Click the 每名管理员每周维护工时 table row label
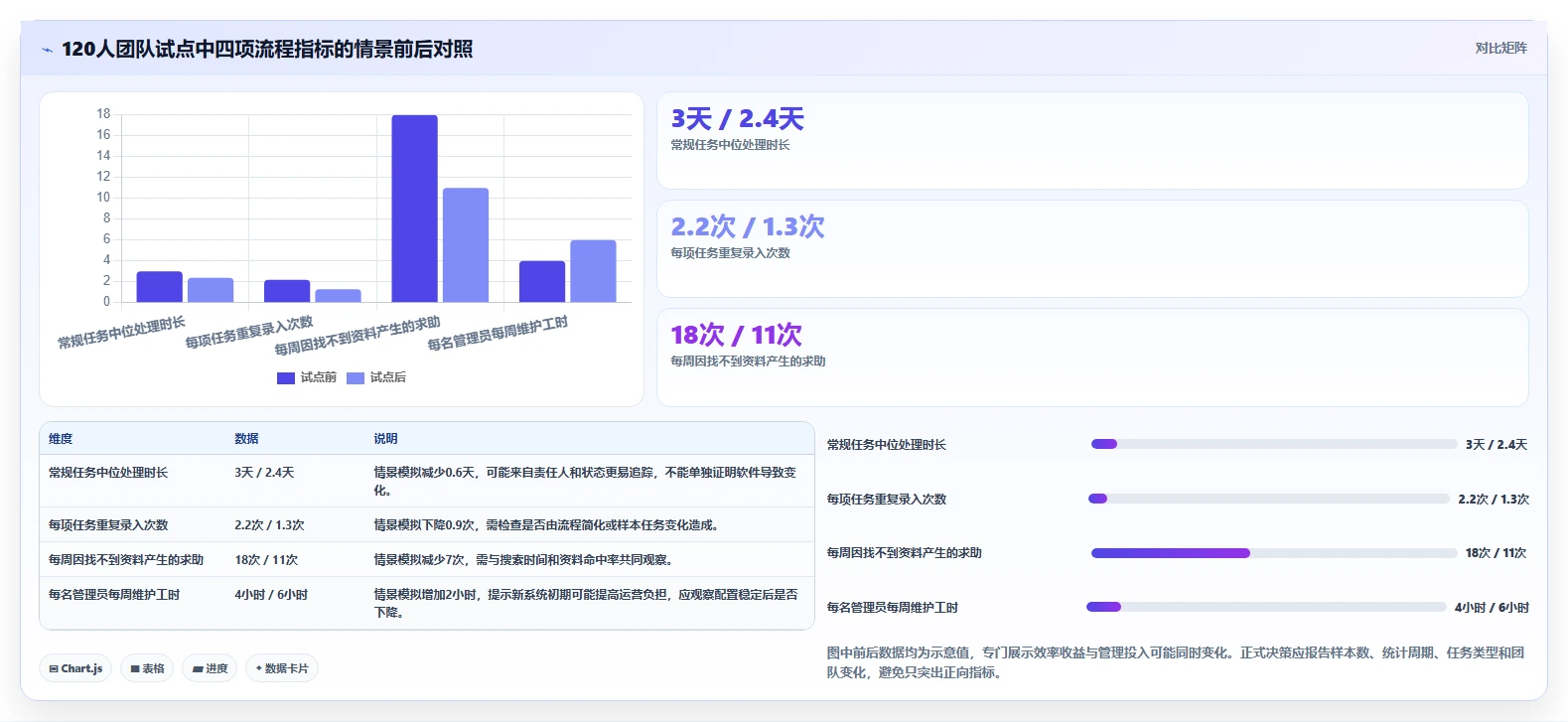 point(114,595)
